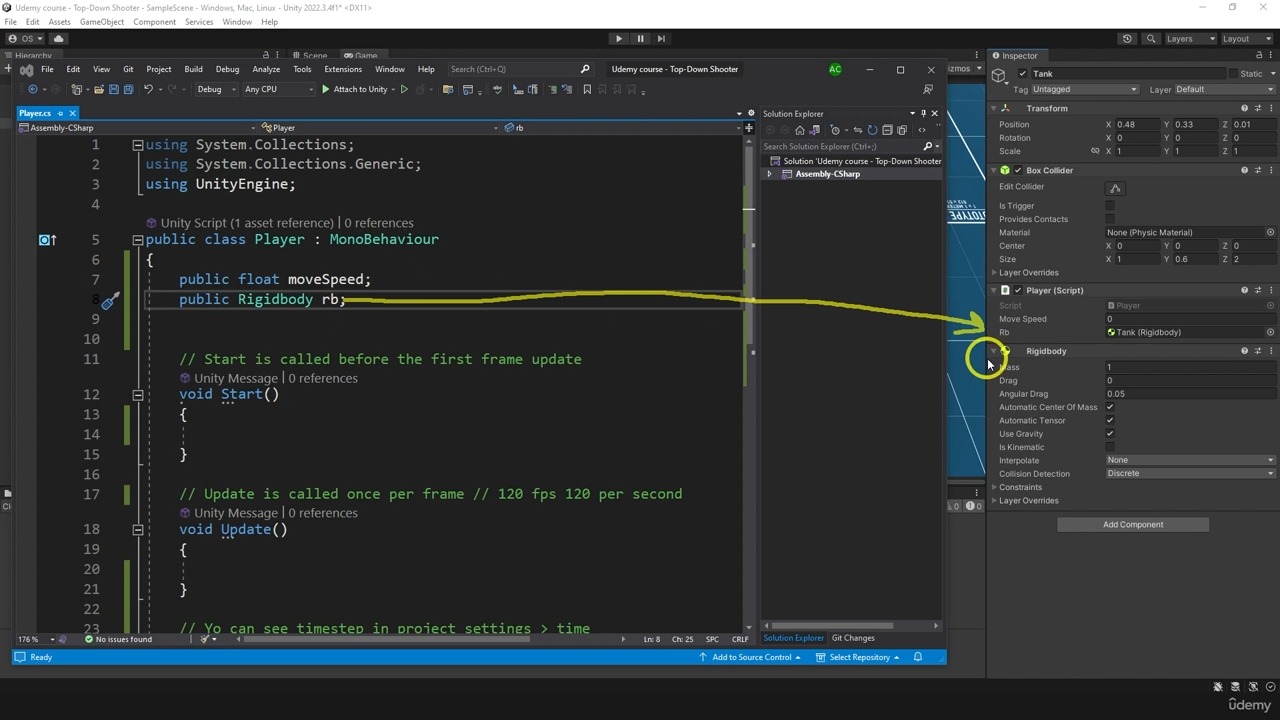The width and height of the screenshot is (1280, 720).
Task: Click Add to Source Control
Action: pos(750,657)
